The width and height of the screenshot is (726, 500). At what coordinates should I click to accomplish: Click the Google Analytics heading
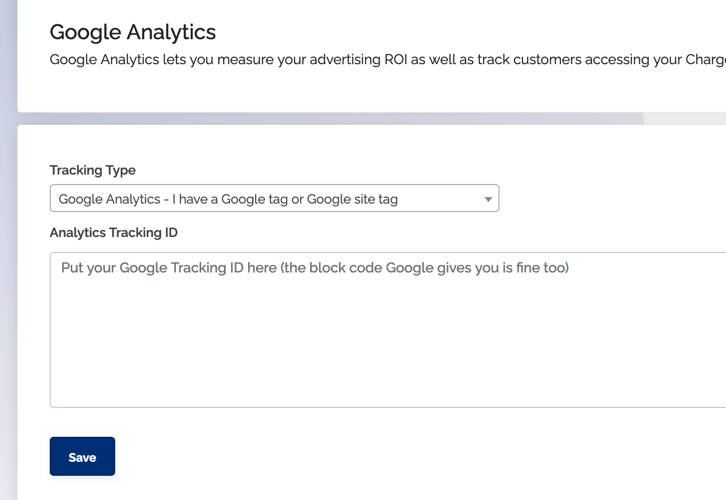(x=132, y=32)
